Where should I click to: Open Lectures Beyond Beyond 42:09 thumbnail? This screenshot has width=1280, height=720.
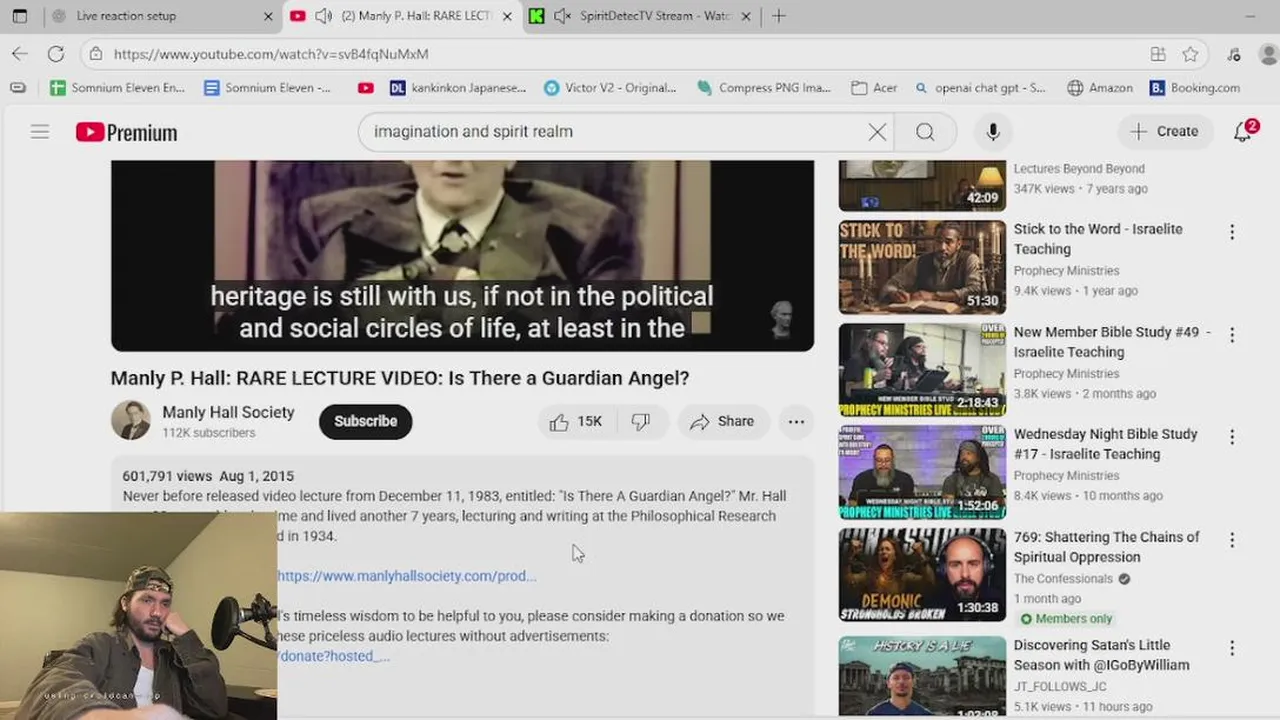[x=922, y=185]
